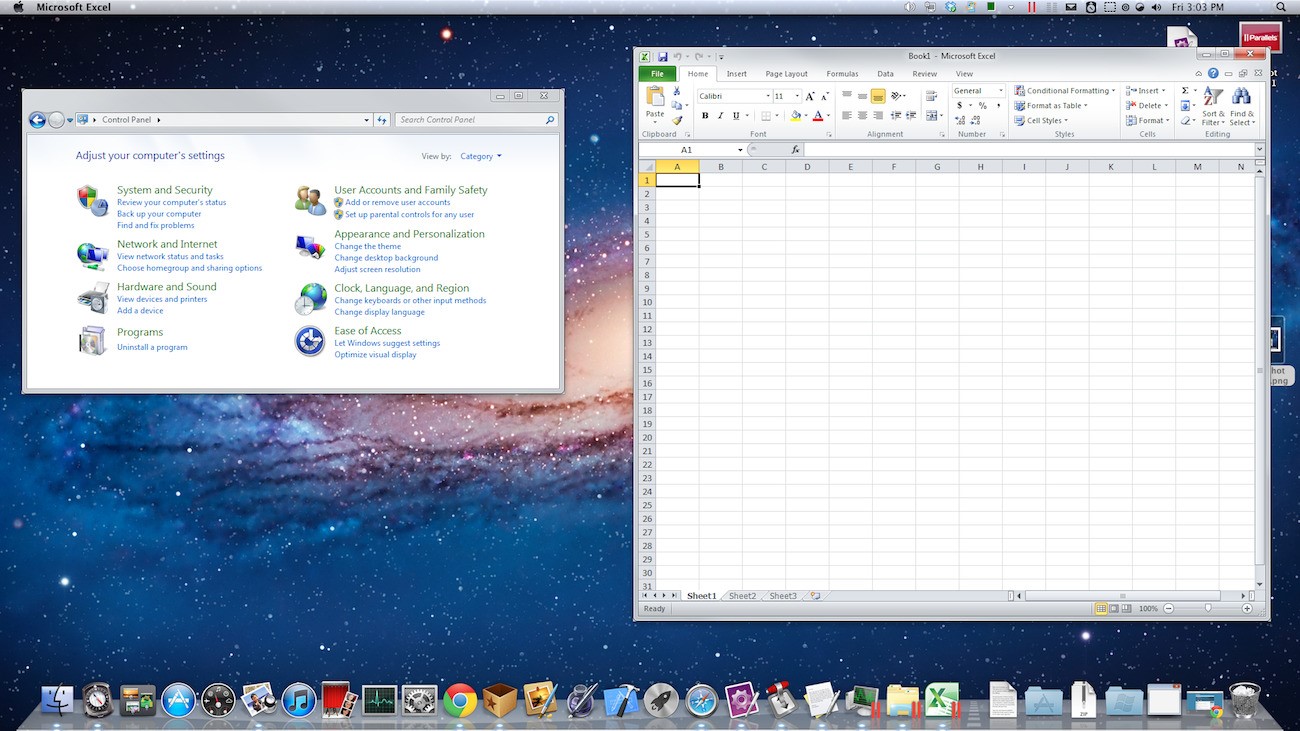Switch to Page Layout view icon
This screenshot has height=731, width=1300.
tap(1114, 608)
